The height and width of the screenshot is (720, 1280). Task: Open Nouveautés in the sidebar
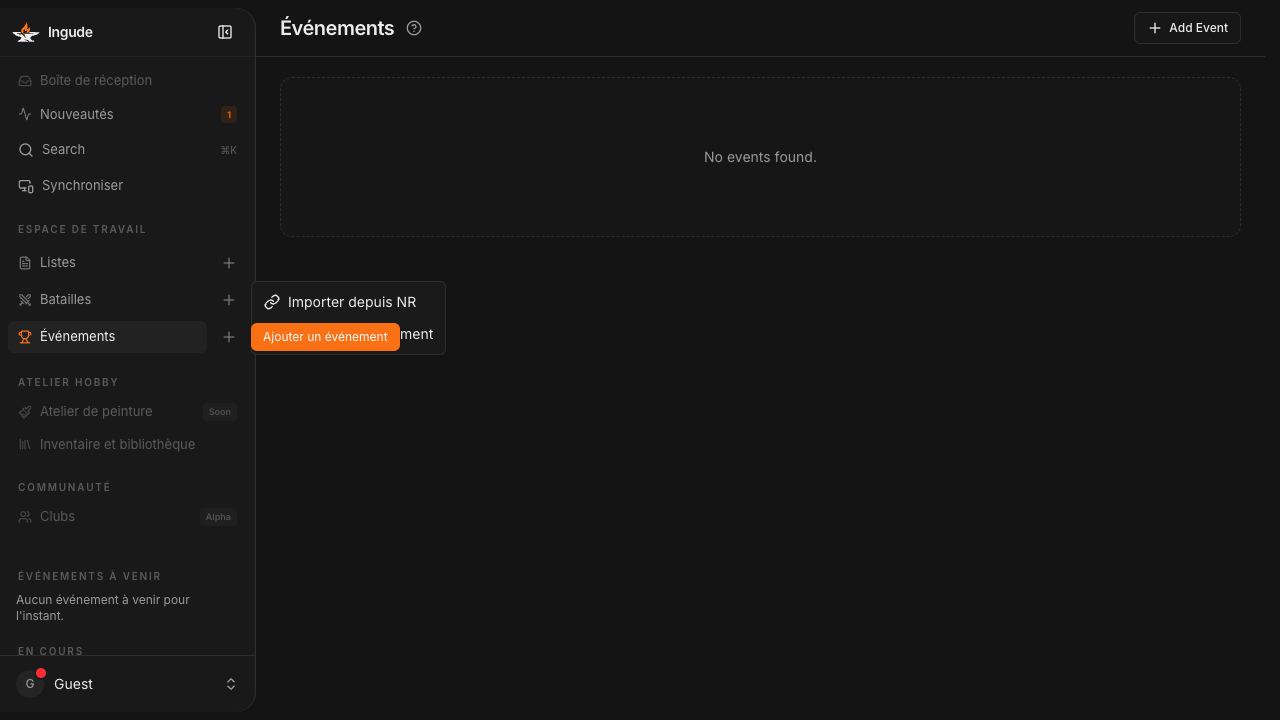click(x=127, y=114)
